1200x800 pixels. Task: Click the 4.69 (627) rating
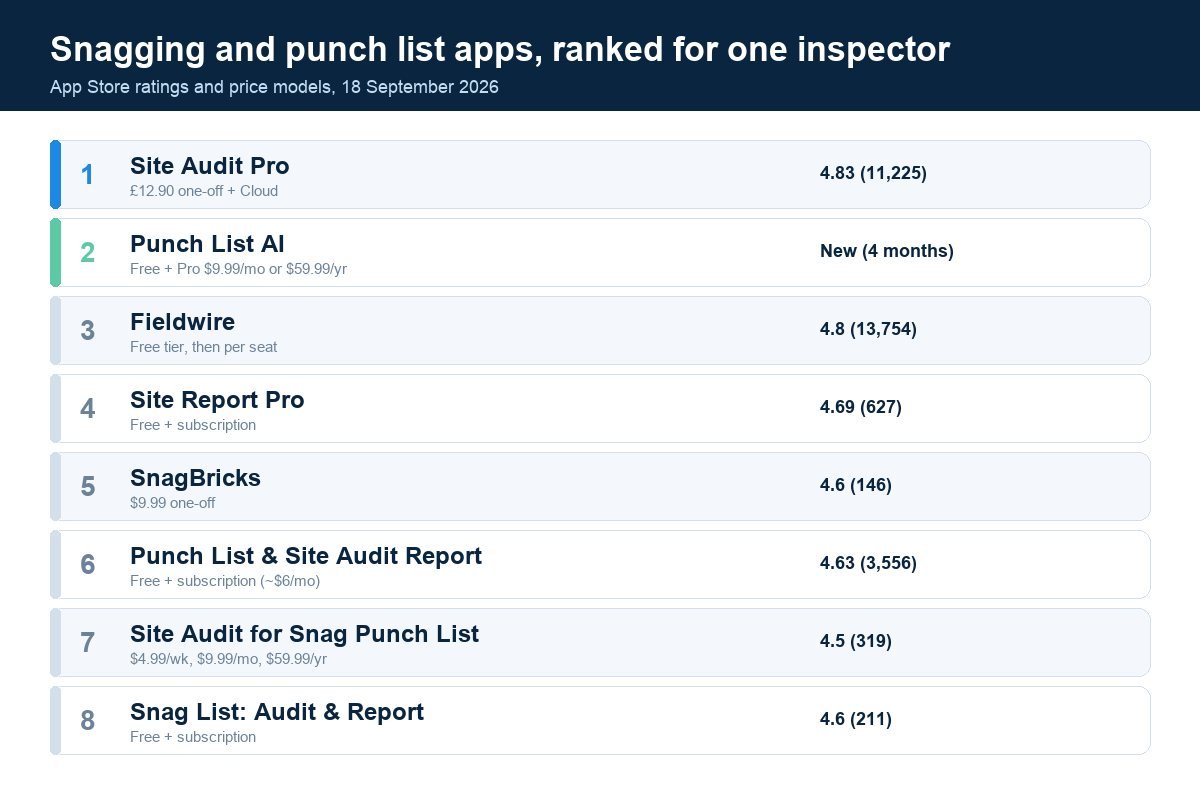tap(861, 407)
